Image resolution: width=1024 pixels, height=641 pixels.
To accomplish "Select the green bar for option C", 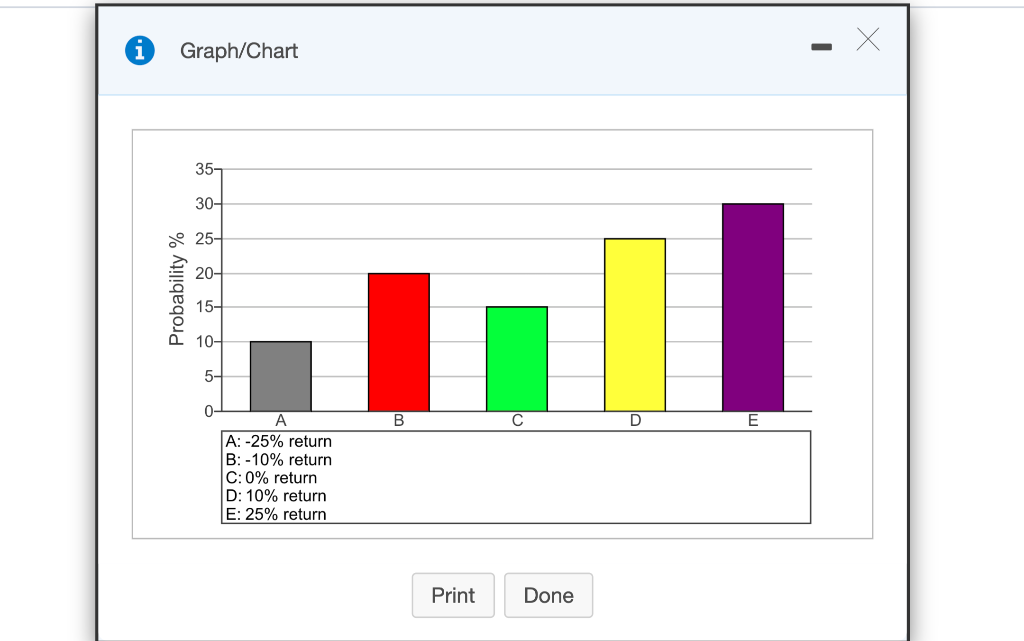I will click(x=516, y=358).
